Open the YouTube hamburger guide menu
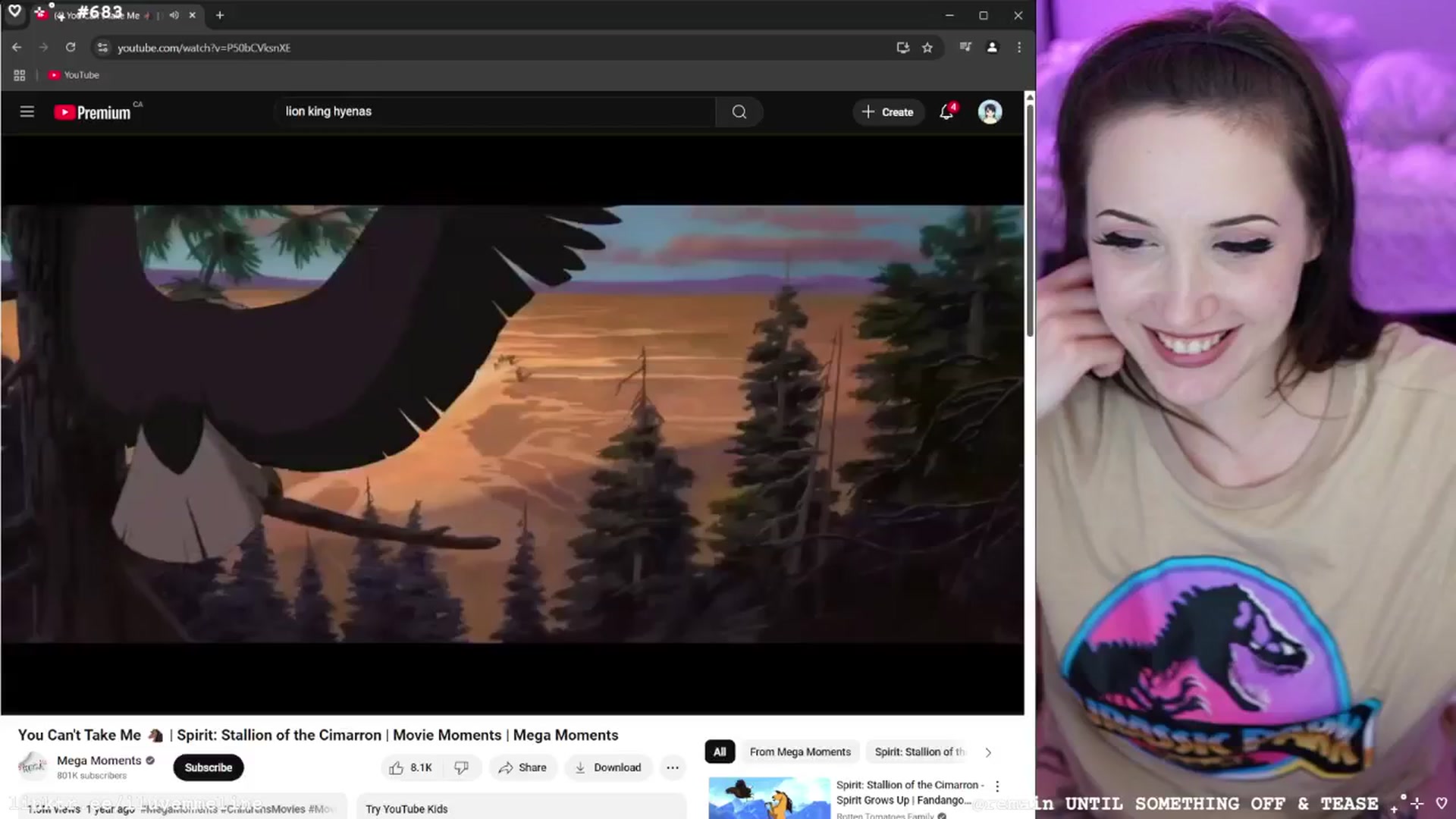The height and width of the screenshot is (819, 1456). [27, 112]
